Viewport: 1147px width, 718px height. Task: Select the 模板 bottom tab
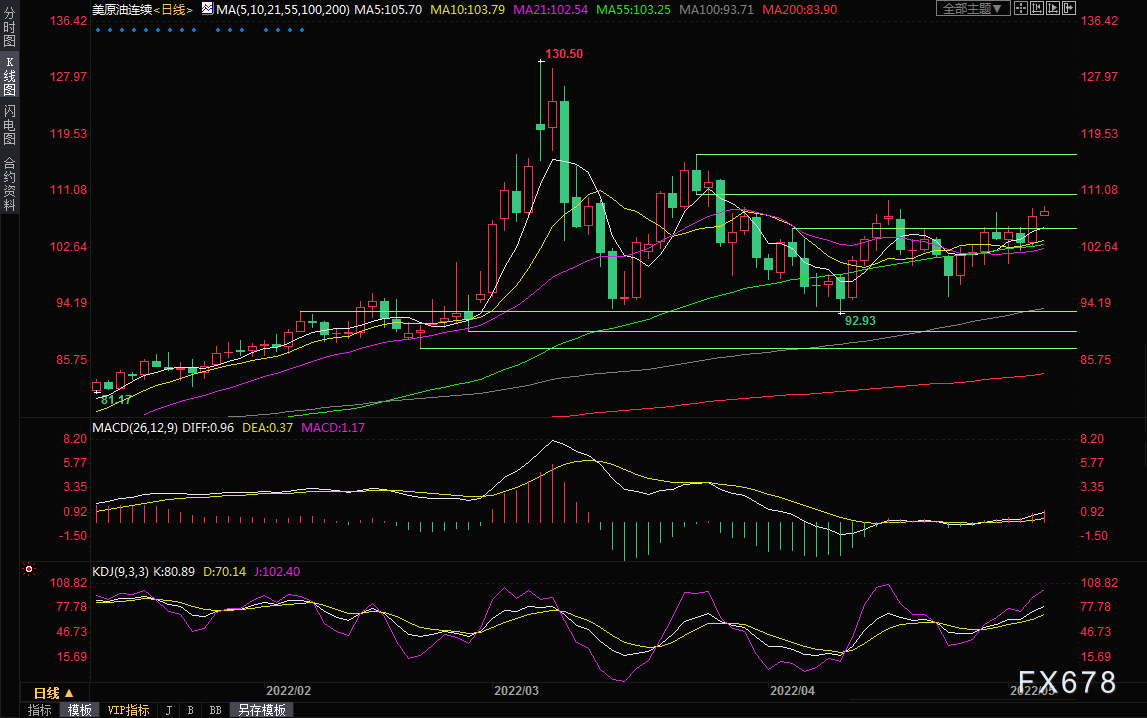[x=79, y=710]
